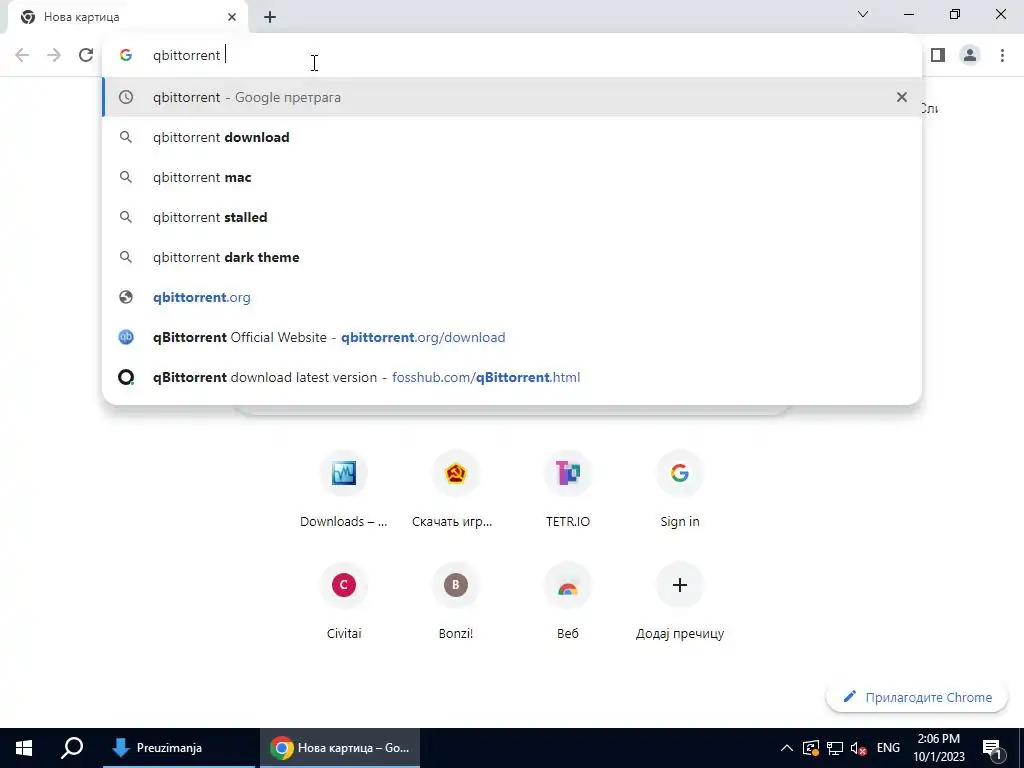Open the muted volume tray icon

(x=859, y=748)
